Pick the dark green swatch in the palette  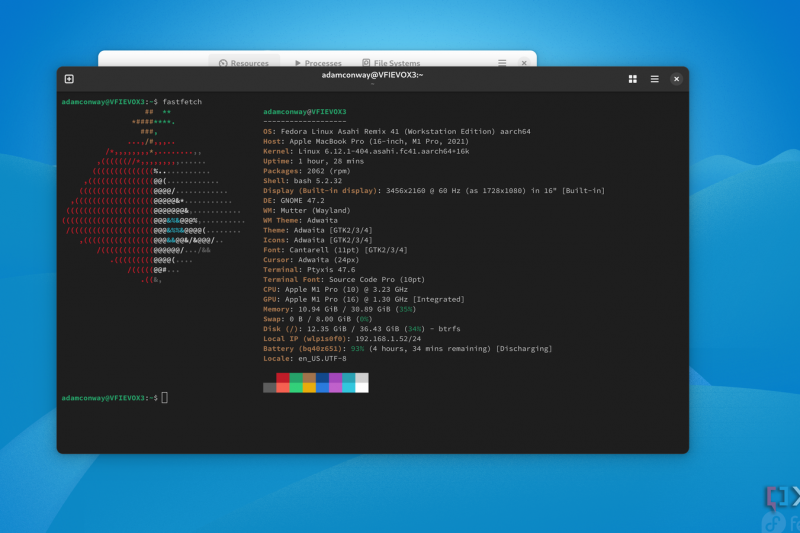click(296, 377)
